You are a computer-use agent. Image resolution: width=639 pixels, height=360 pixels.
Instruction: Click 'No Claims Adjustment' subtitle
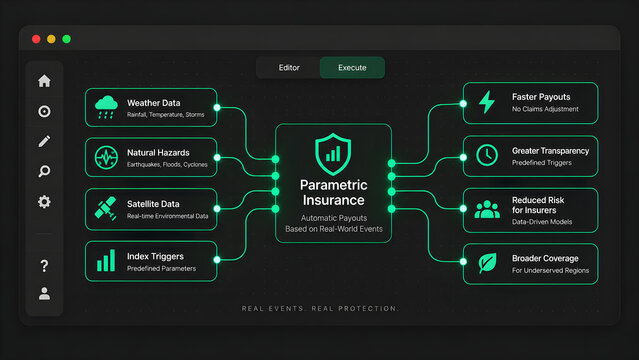point(545,109)
